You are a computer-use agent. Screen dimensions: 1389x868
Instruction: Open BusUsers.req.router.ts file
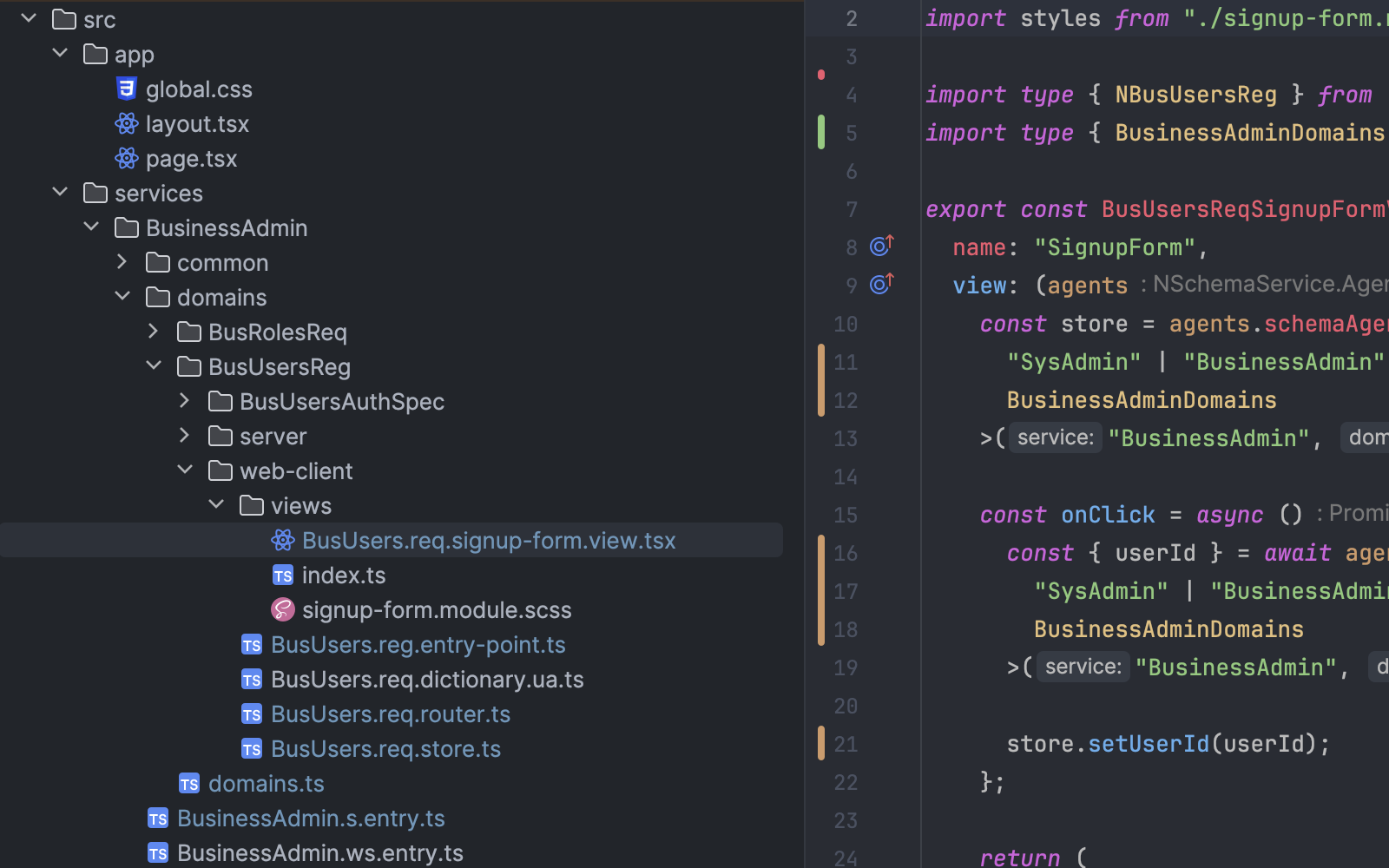pyautogui.click(x=391, y=714)
